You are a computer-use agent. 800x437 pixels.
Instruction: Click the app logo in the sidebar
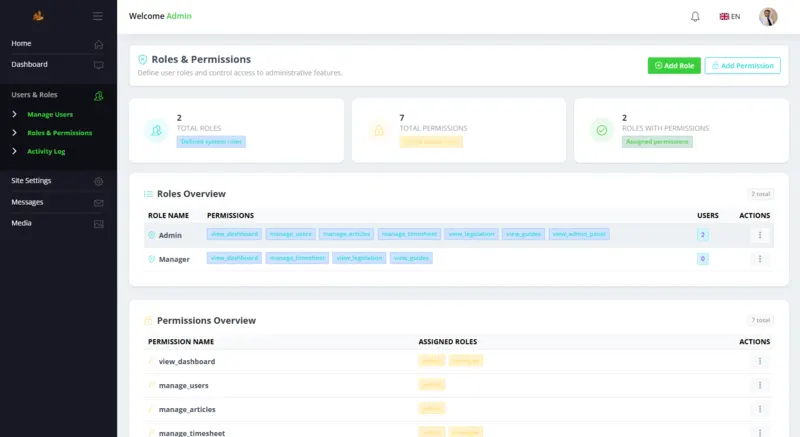click(38, 16)
